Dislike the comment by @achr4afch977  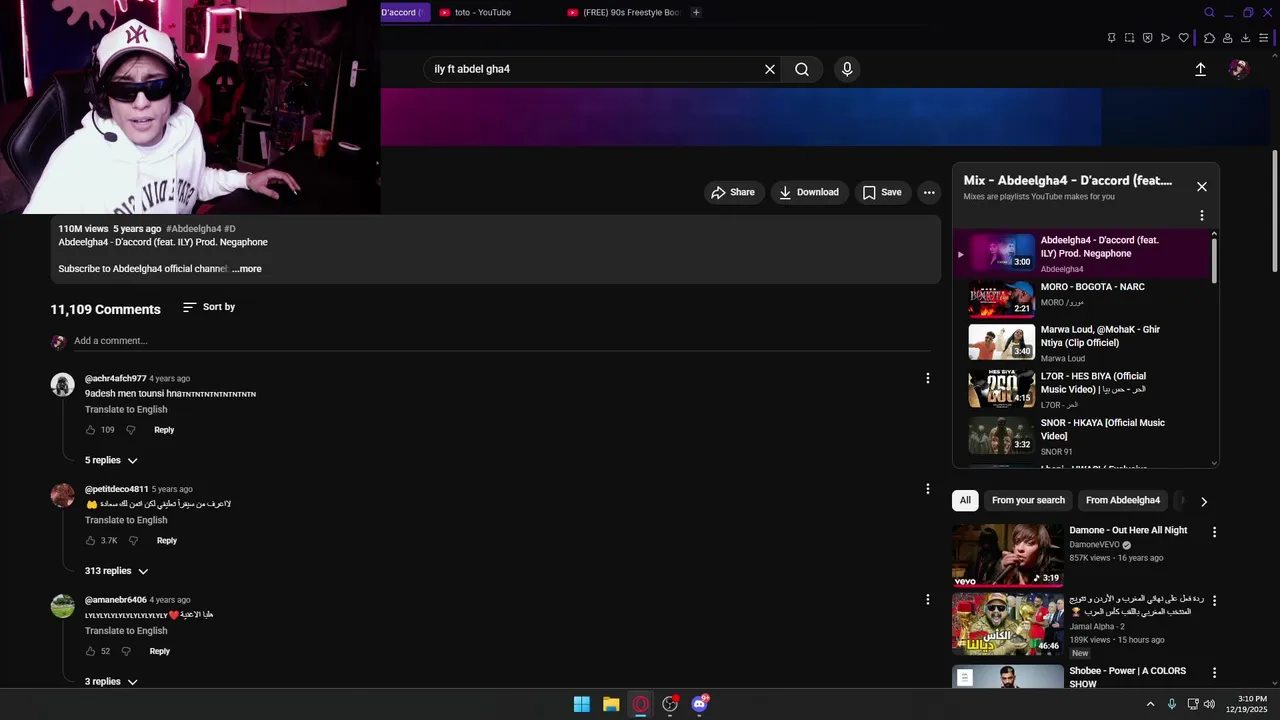pos(130,430)
